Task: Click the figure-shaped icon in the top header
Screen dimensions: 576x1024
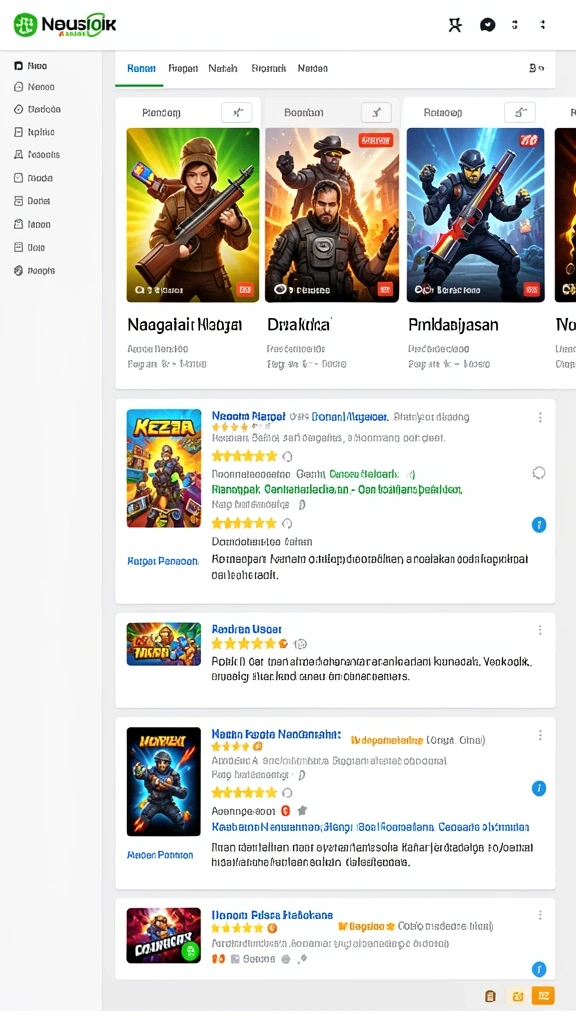Action: click(455, 25)
